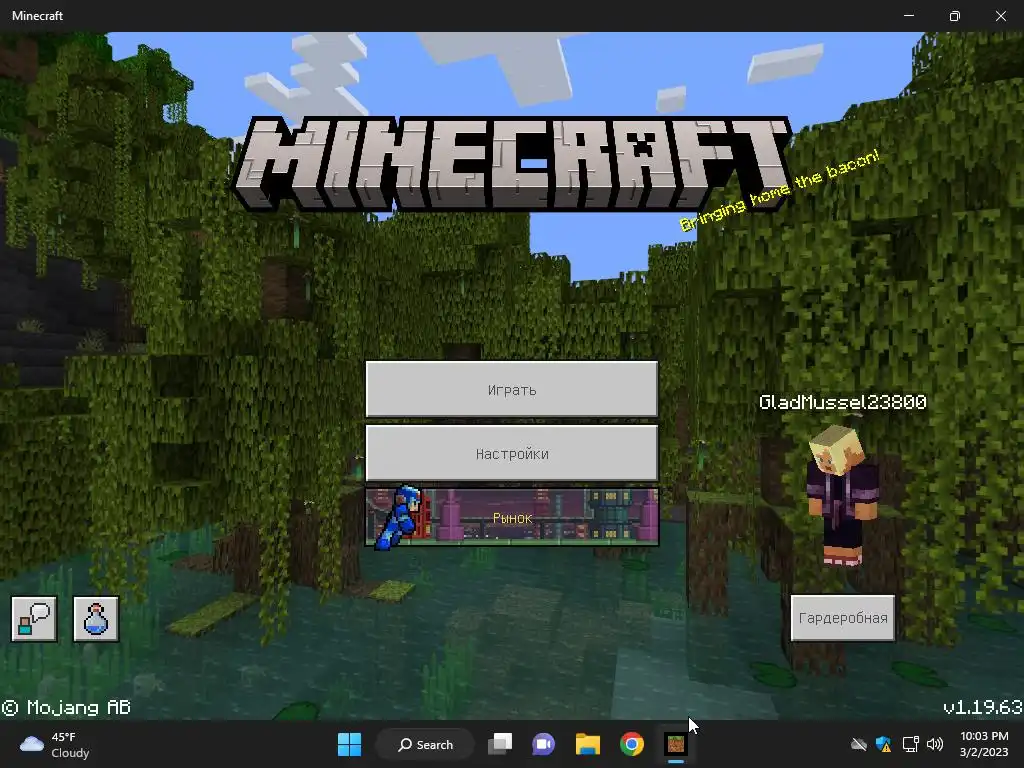The width and height of the screenshot is (1024, 768).
Task: Click the potion bottle icon button
Action: point(96,618)
